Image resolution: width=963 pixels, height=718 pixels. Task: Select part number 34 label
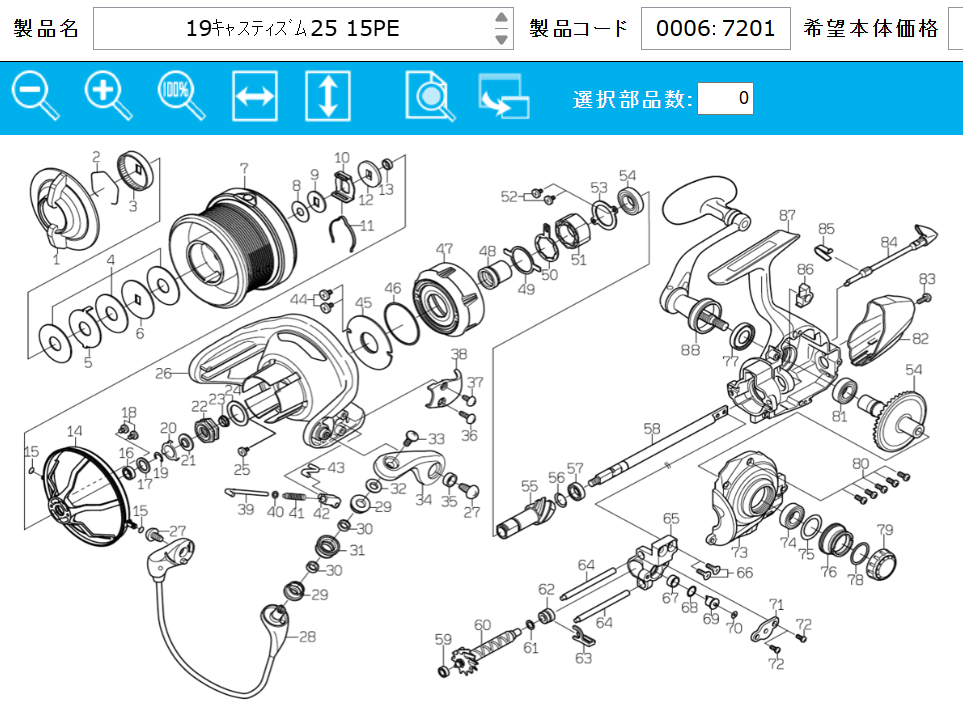[x=424, y=499]
